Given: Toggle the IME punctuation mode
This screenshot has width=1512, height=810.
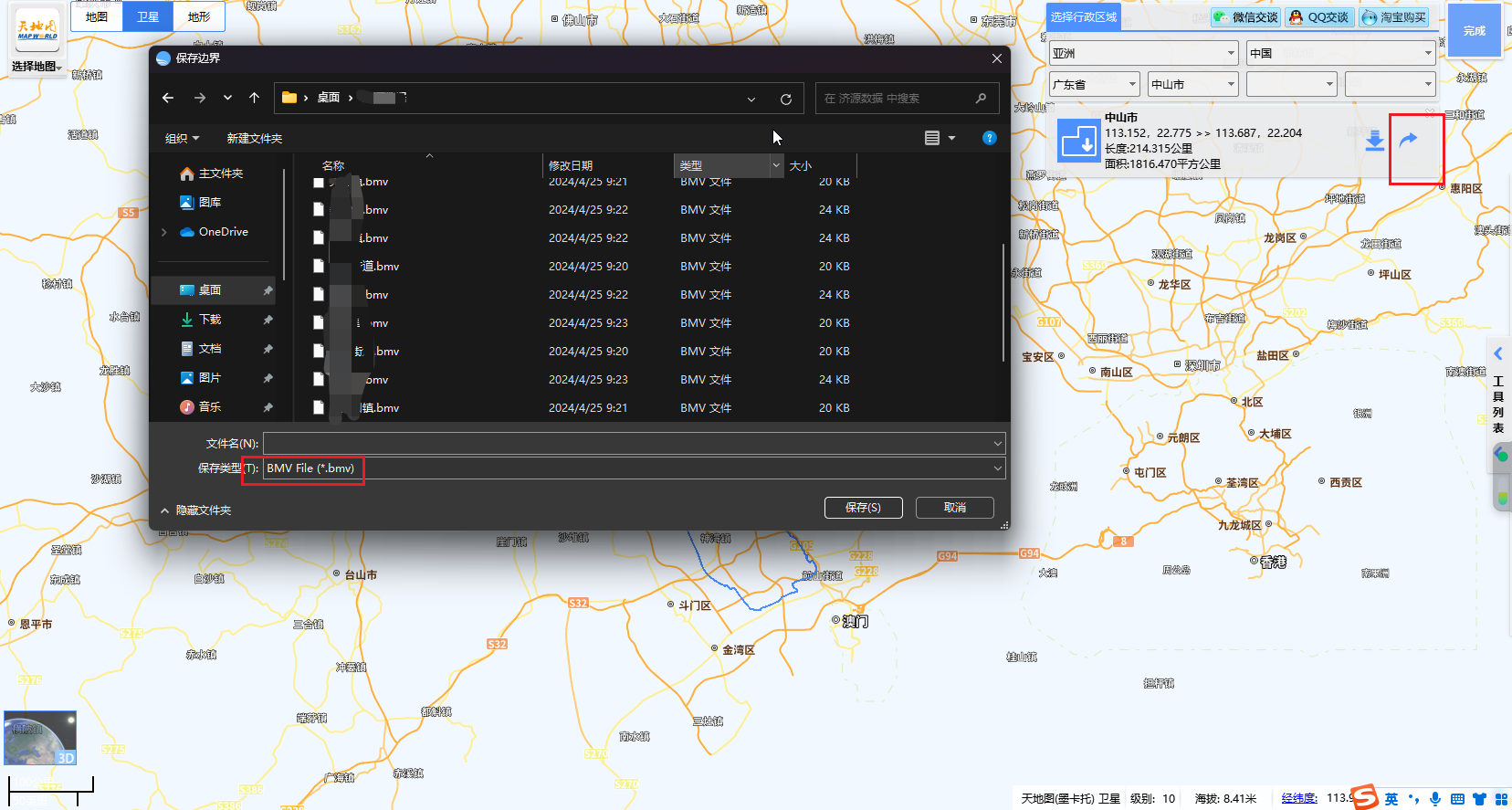Looking at the screenshot, I should [1413, 799].
